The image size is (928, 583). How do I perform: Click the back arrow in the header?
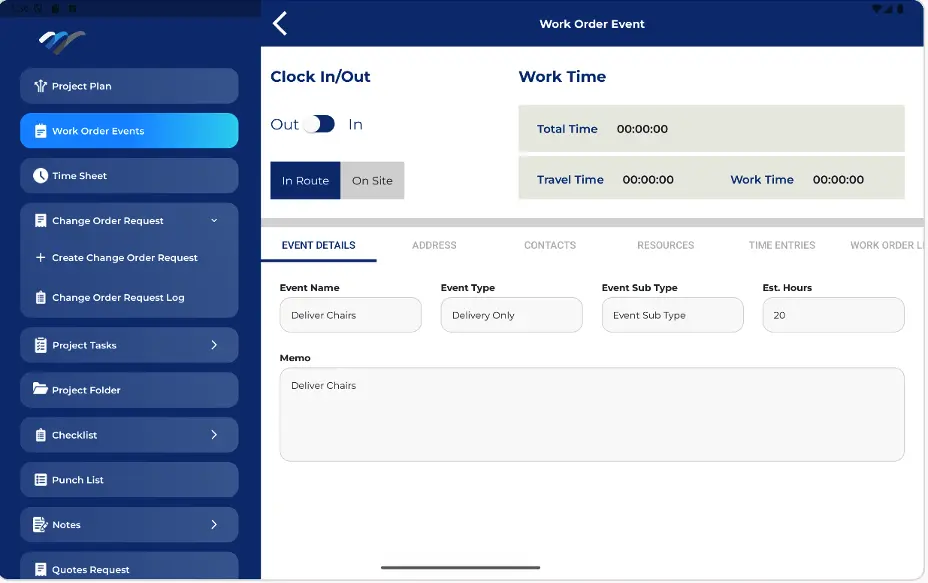280,24
